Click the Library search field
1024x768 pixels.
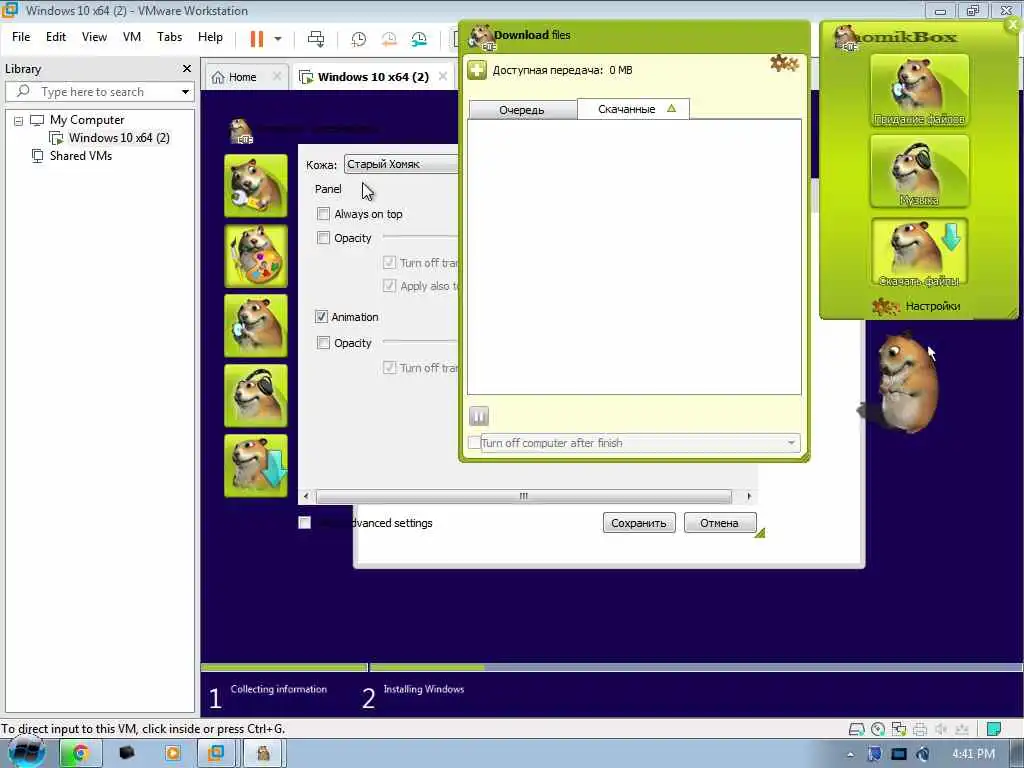[x=99, y=91]
